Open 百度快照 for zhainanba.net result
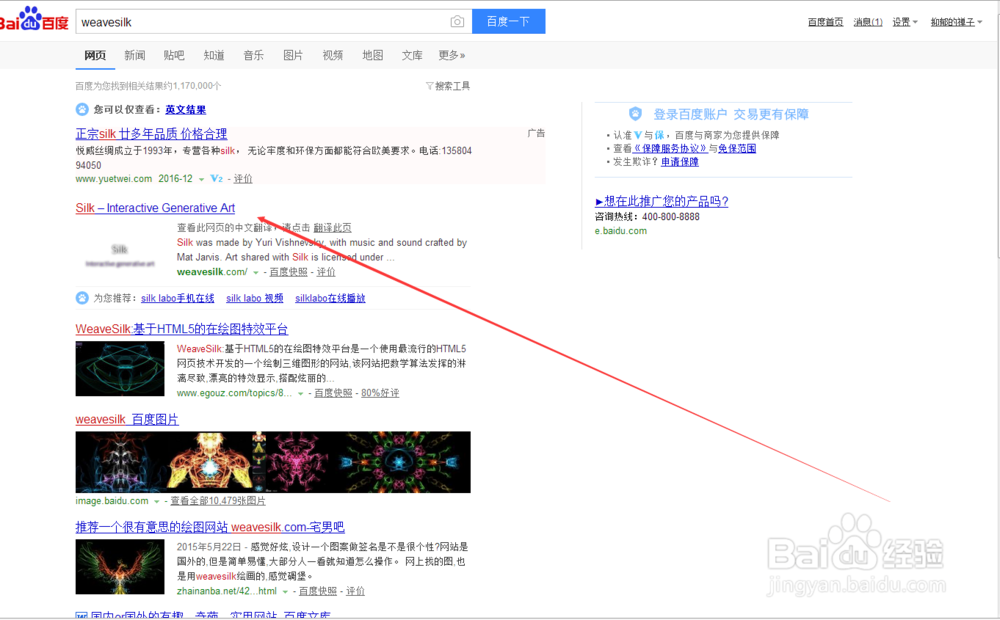The width and height of the screenshot is (1000, 620). click(x=318, y=591)
